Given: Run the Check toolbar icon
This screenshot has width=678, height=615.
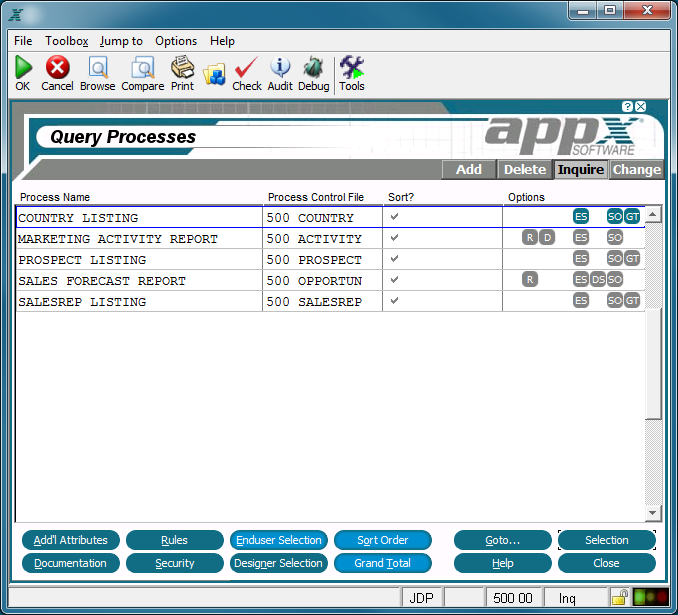Looking at the screenshot, I should (246, 67).
